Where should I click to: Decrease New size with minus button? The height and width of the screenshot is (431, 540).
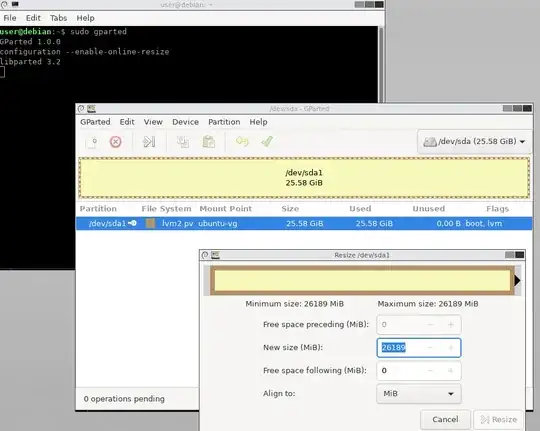(x=430, y=348)
